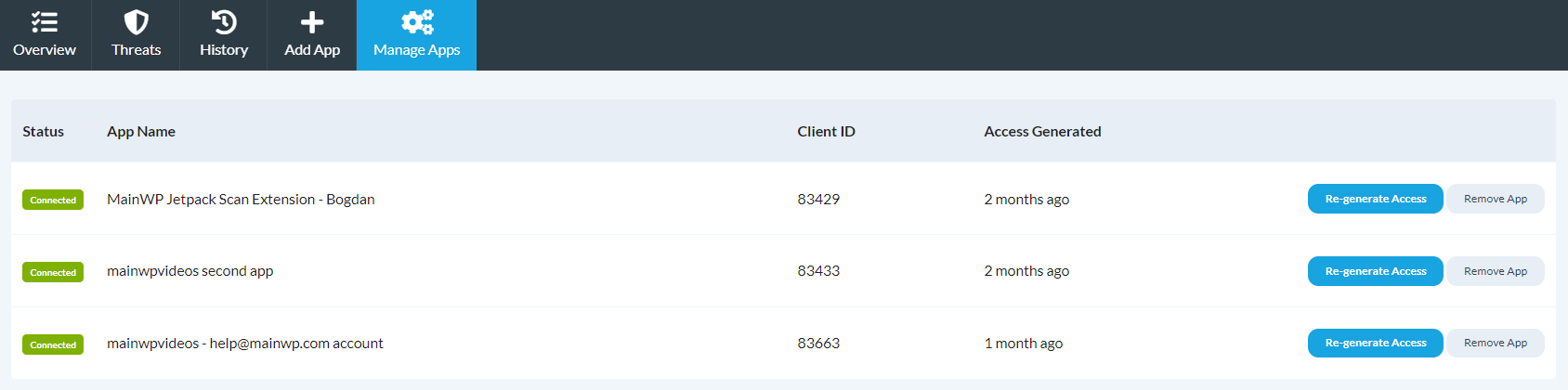Click '2 months ago' in the Bogdan row
The height and width of the screenshot is (390, 1568).
(1026, 200)
